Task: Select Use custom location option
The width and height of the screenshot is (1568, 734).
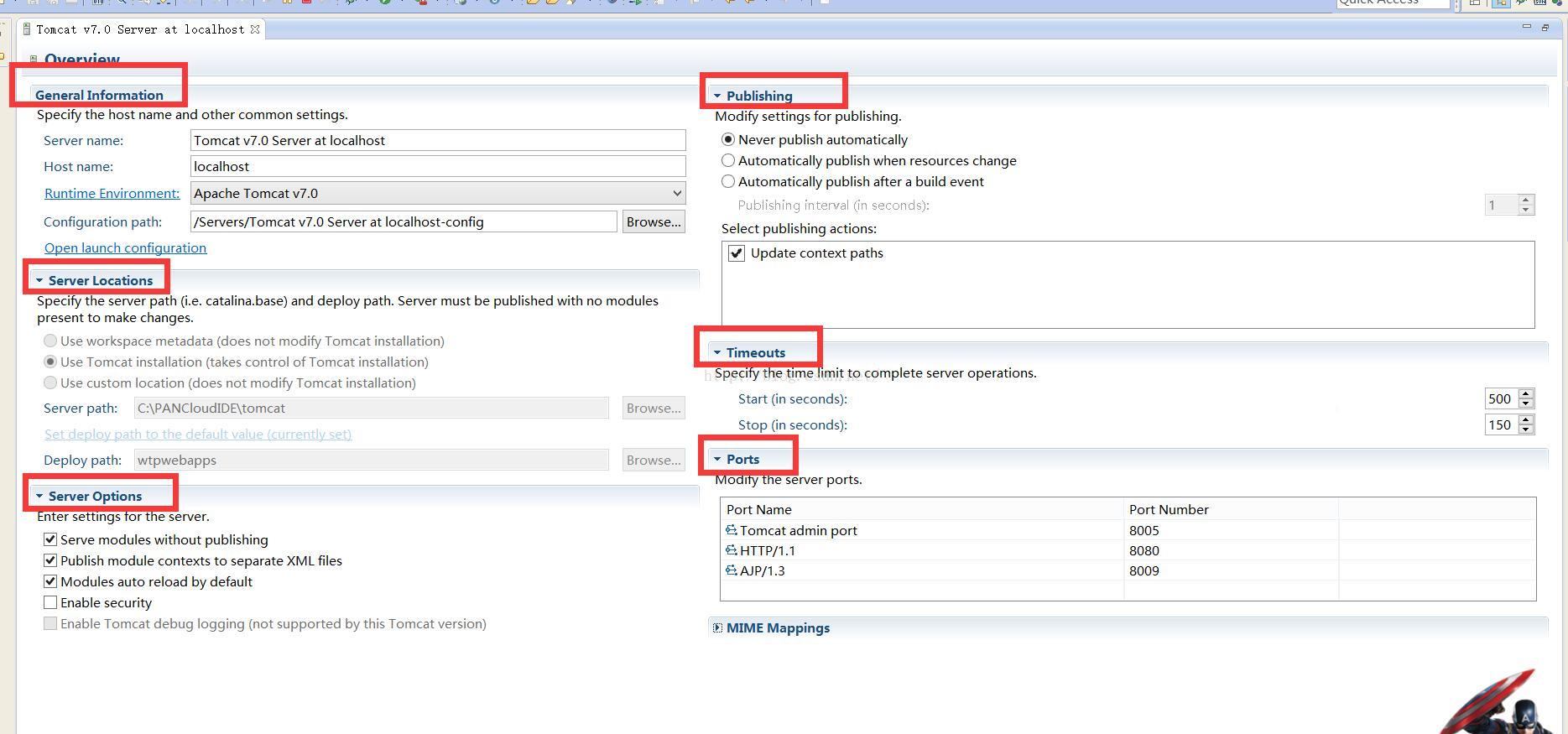Action: (50, 383)
